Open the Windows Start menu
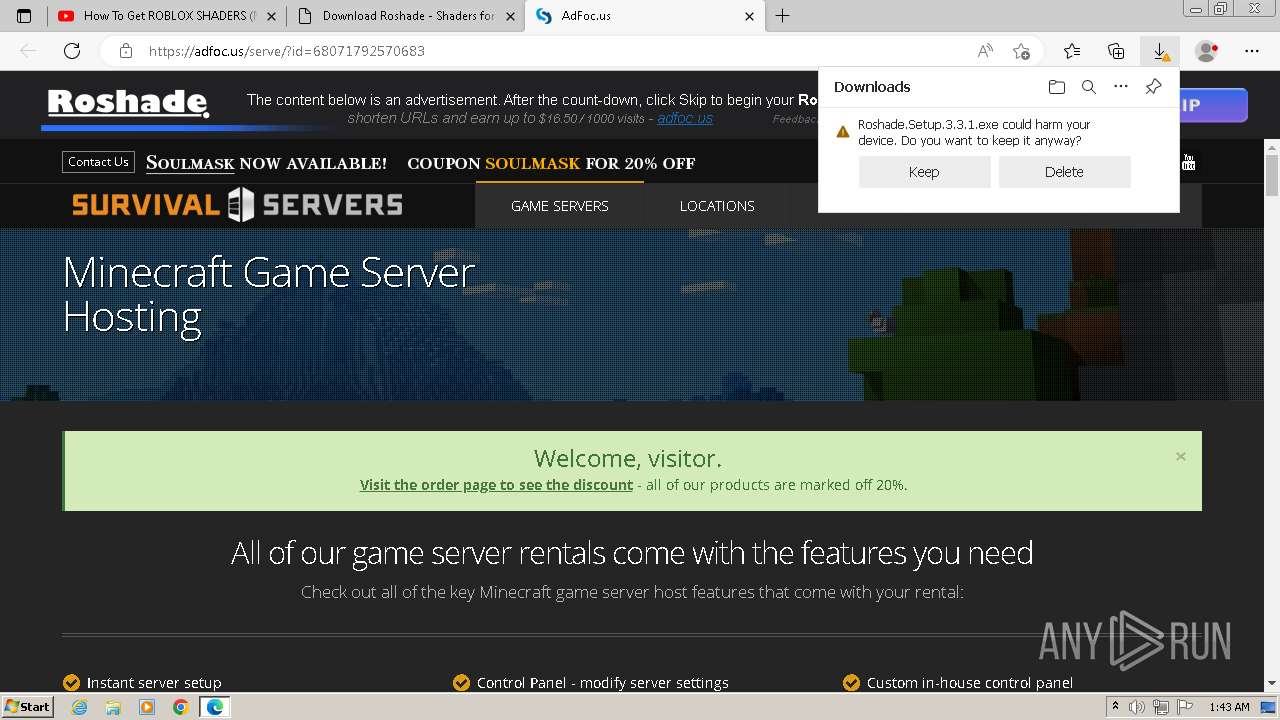The image size is (1280, 720). 27,707
